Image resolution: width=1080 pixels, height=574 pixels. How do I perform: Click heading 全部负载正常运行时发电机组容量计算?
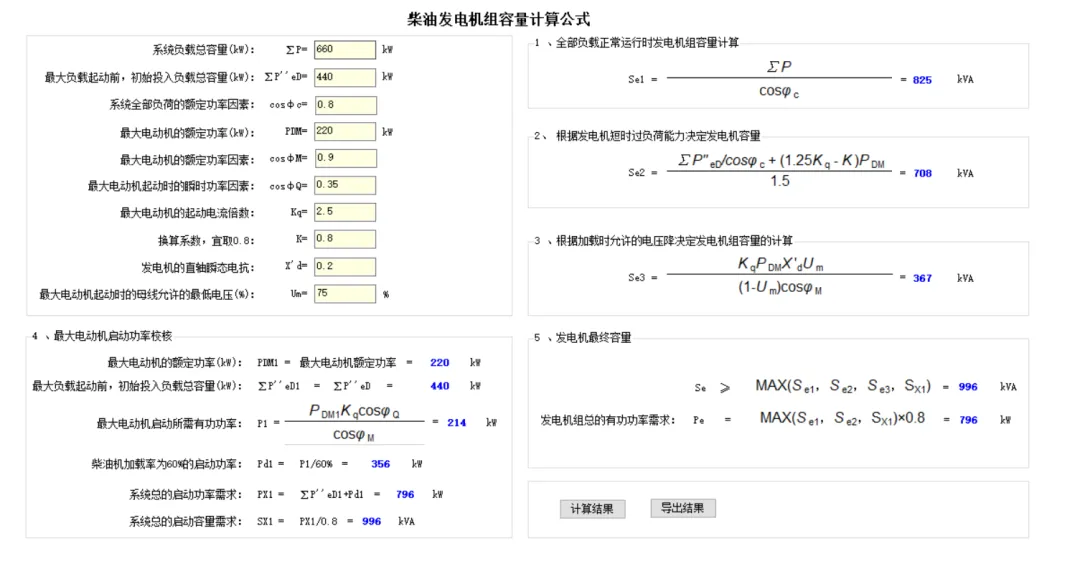[x=647, y=43]
